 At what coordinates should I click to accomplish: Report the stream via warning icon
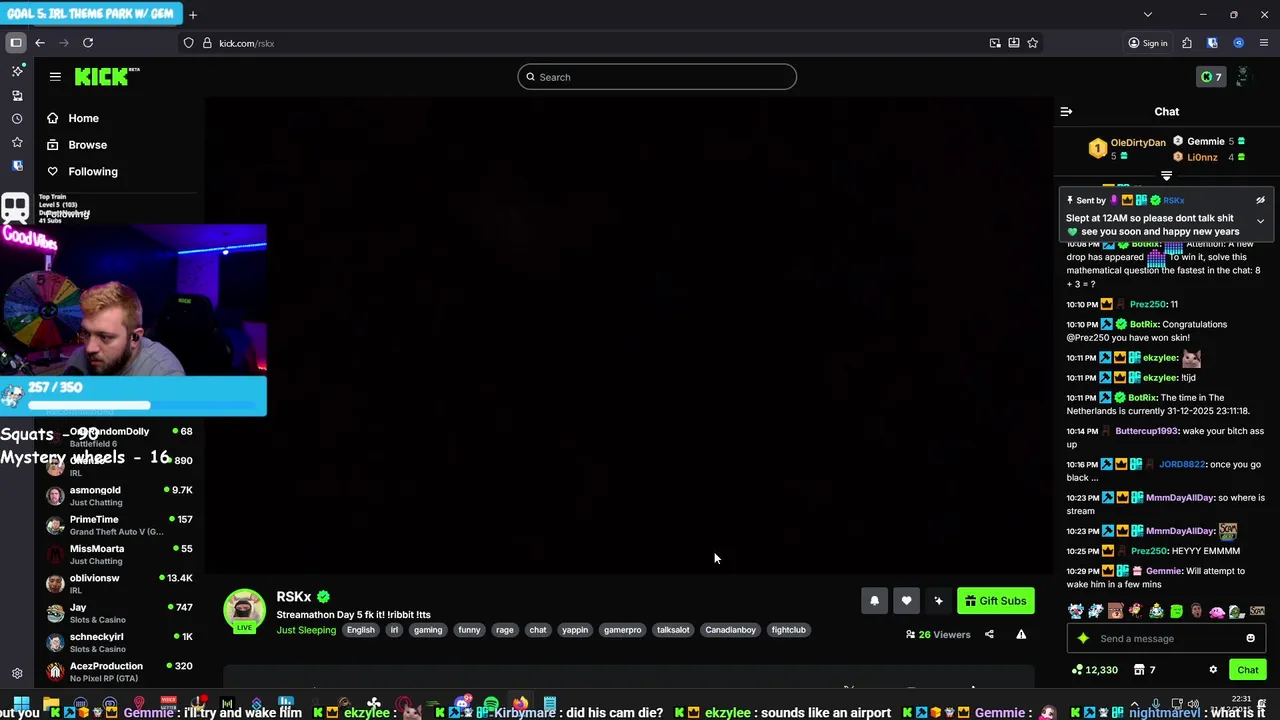[x=1021, y=634]
